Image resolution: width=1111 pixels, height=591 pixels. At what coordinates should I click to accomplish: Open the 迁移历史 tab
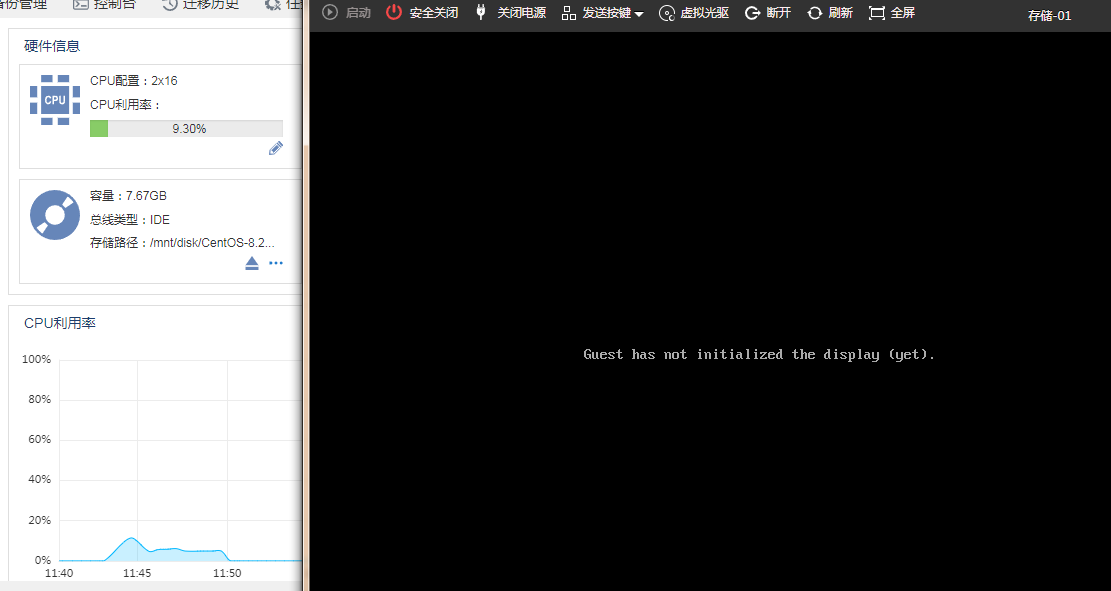pyautogui.click(x=201, y=5)
